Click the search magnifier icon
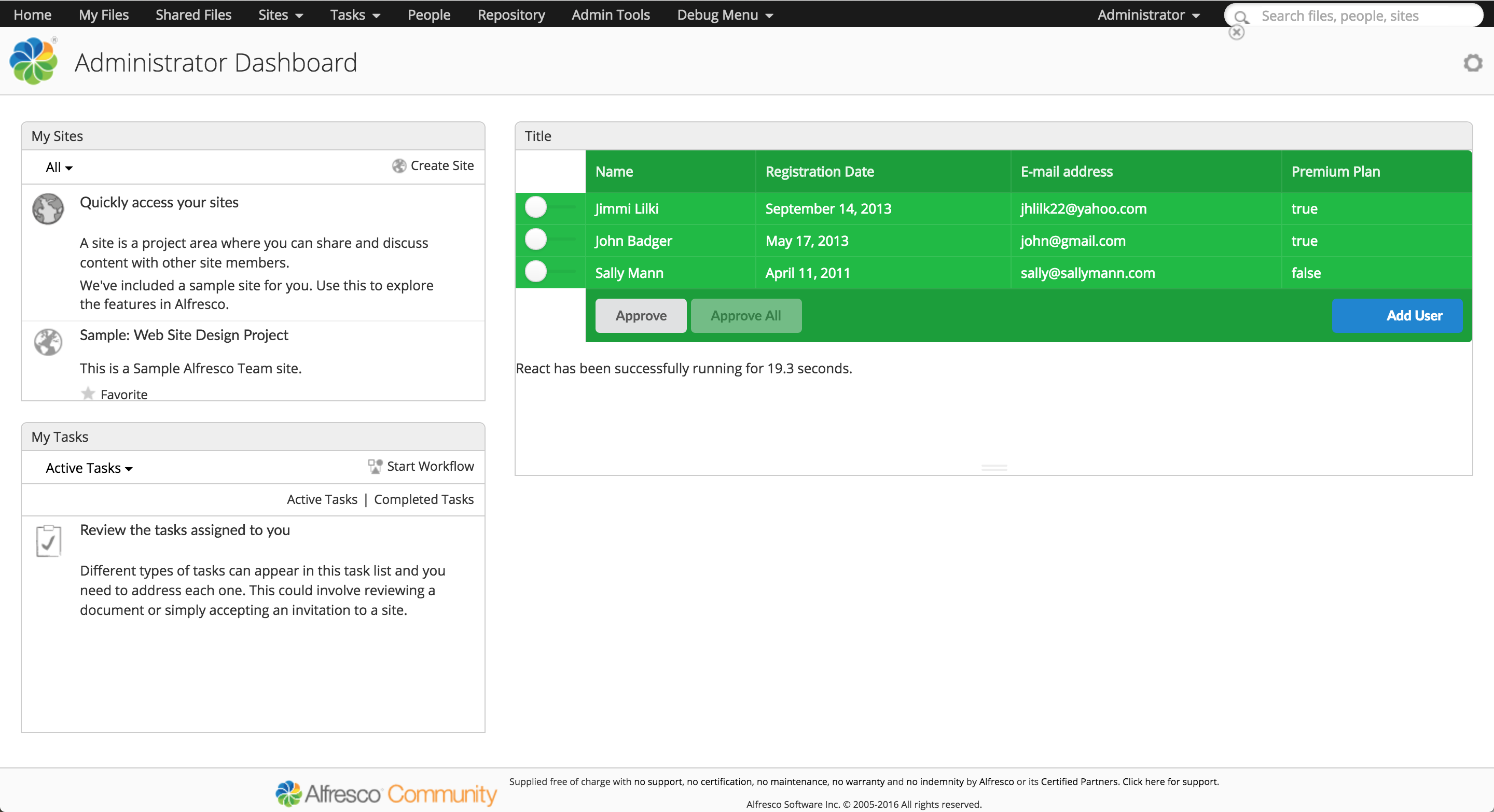The width and height of the screenshot is (1494, 812). (1241, 15)
